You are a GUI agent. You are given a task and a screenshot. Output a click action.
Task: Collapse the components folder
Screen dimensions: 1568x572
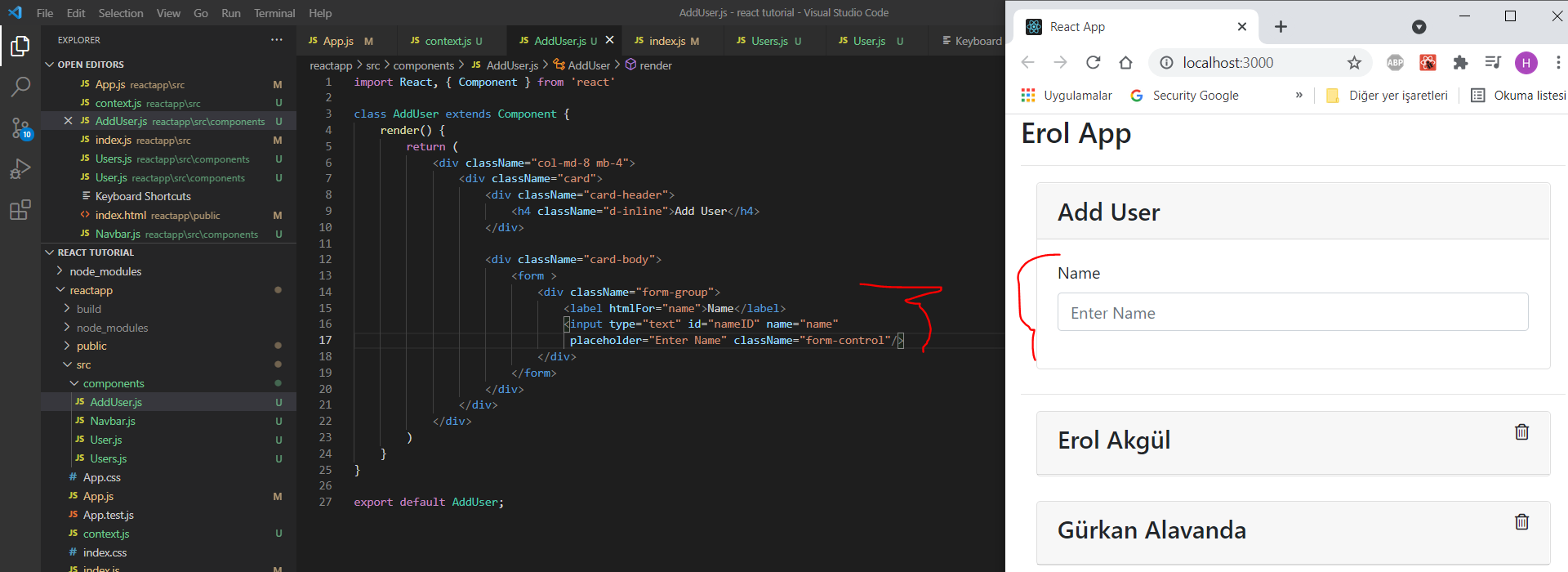point(113,383)
